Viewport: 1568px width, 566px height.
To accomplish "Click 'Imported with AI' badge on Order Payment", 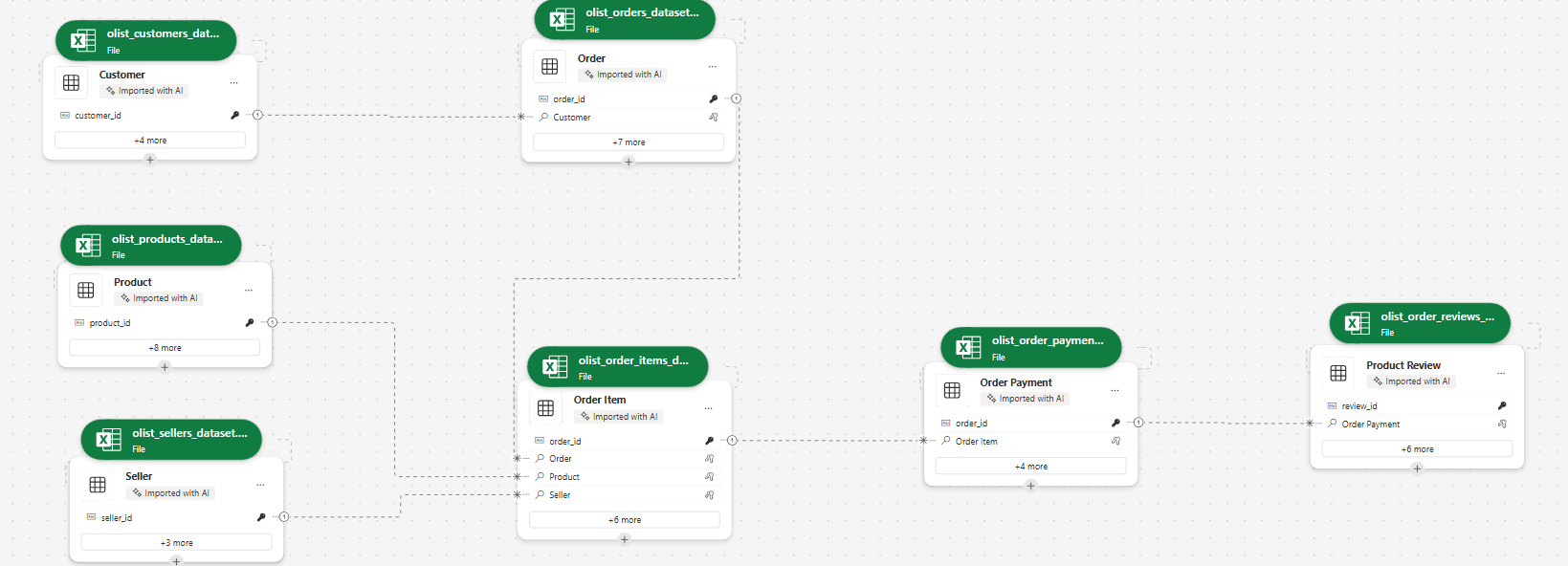I will click(1025, 399).
